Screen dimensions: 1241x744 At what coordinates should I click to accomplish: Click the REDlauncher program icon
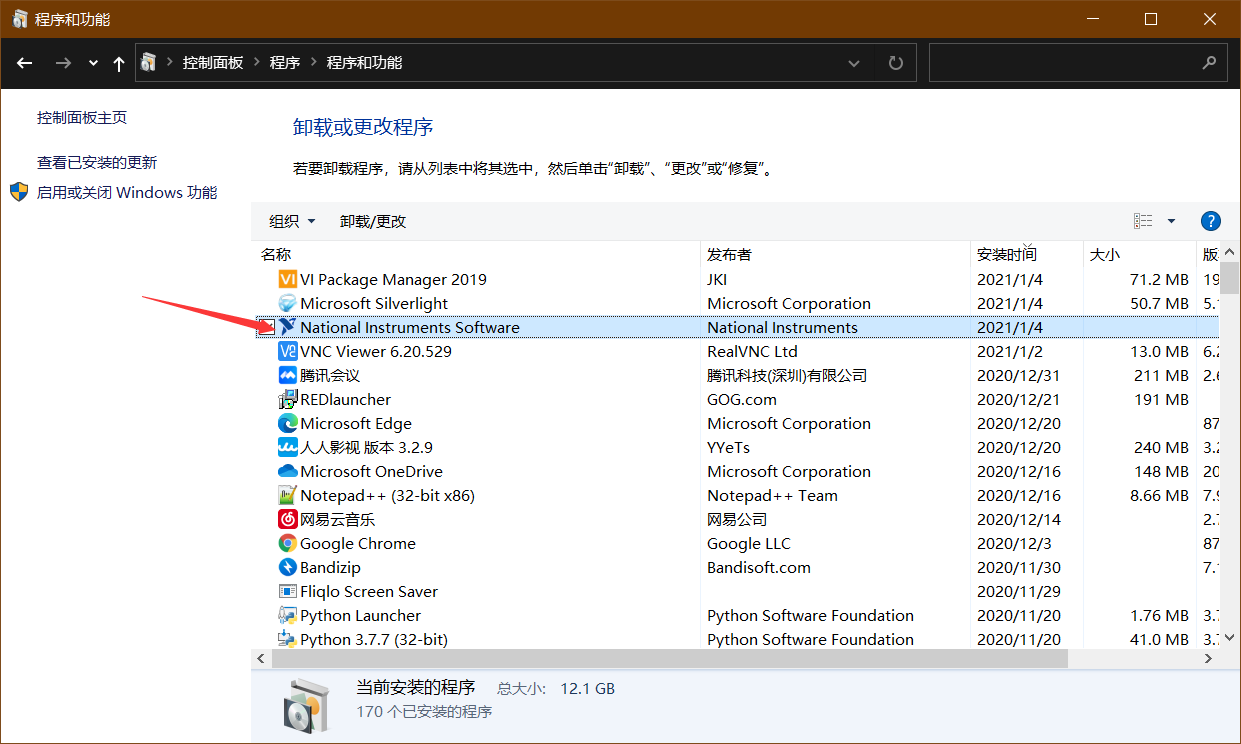(287, 399)
